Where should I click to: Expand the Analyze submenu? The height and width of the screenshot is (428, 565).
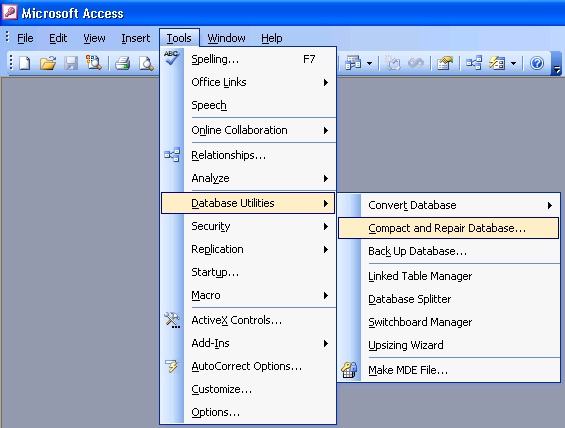248,178
